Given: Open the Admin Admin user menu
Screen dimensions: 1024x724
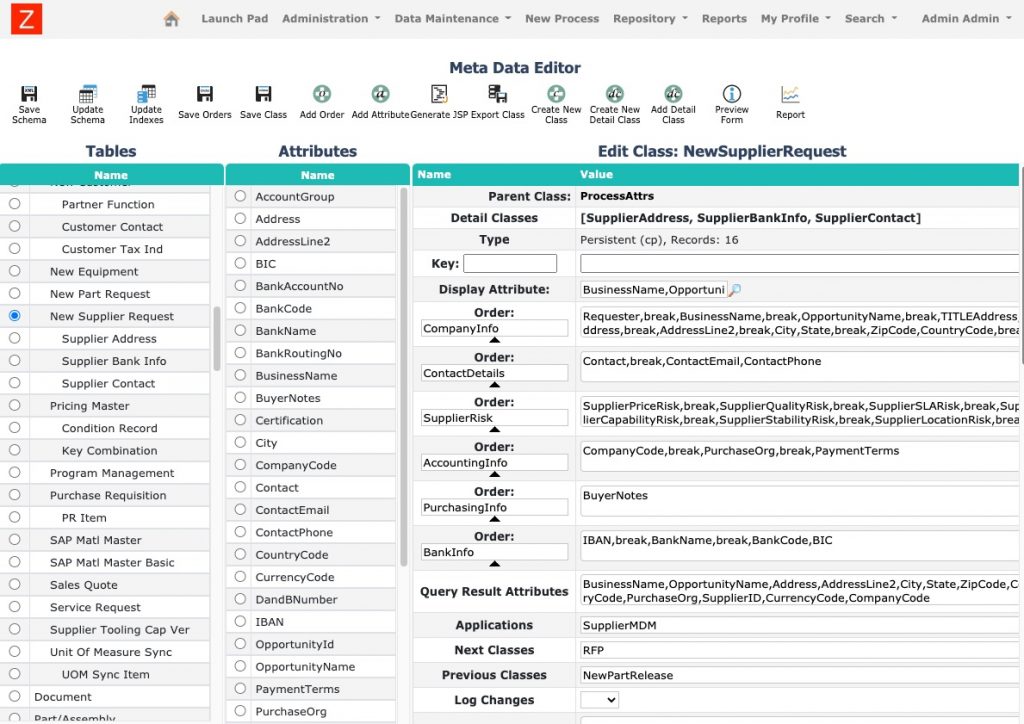Looking at the screenshot, I should tap(967, 19).
